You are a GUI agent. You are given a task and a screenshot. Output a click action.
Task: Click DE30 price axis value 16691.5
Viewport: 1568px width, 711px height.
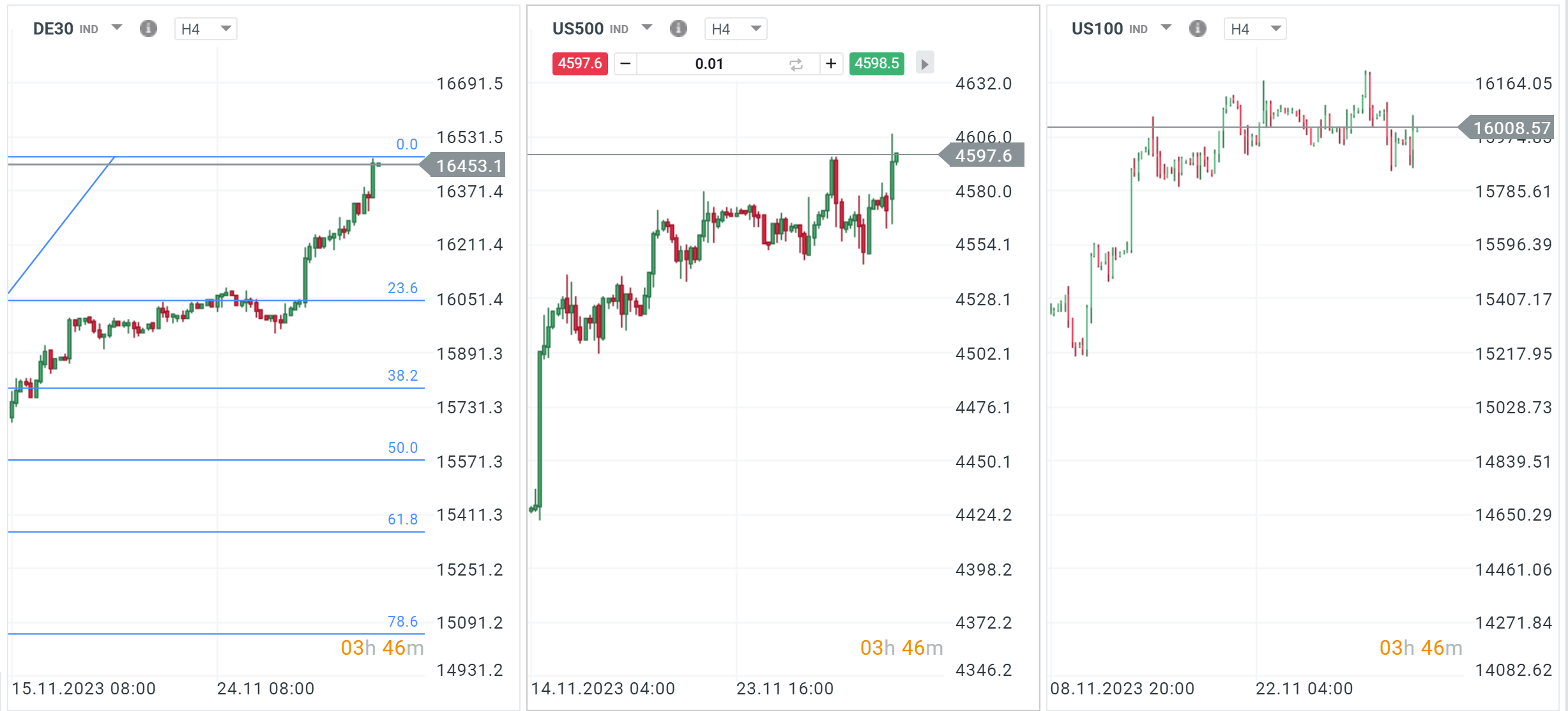469,84
